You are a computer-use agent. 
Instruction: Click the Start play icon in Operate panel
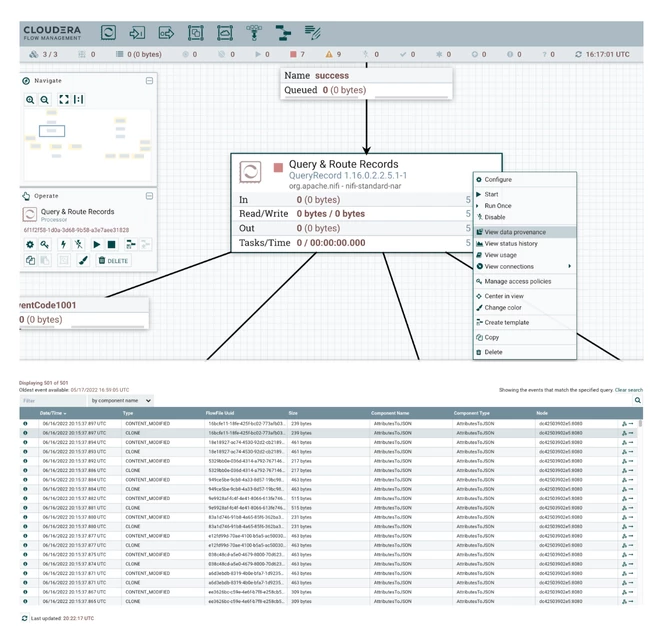coord(96,244)
